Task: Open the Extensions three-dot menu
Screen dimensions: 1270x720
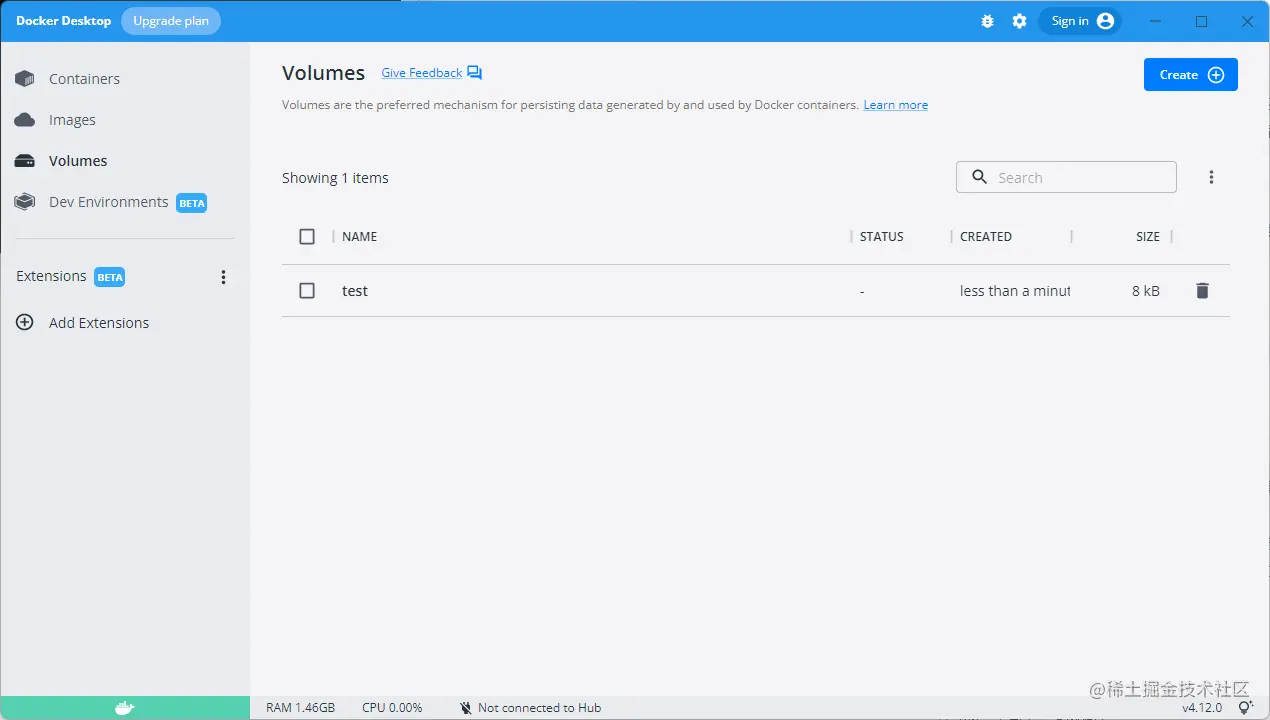Action: click(223, 277)
